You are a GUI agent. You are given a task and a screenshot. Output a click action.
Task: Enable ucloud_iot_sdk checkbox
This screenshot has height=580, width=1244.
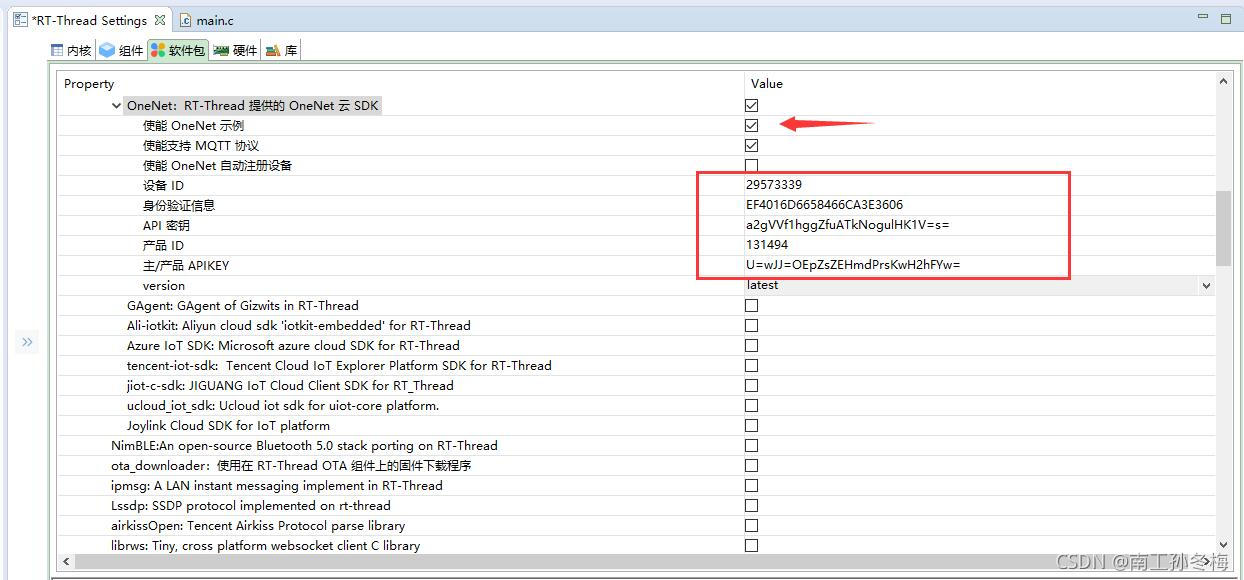coord(751,405)
